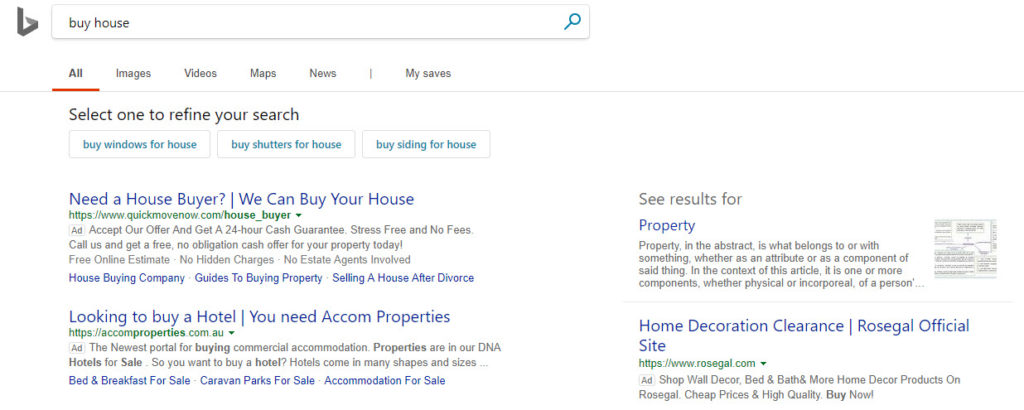This screenshot has height=410, width=1024.
Task: Refine search with buy windows for house
Action: 140,144
